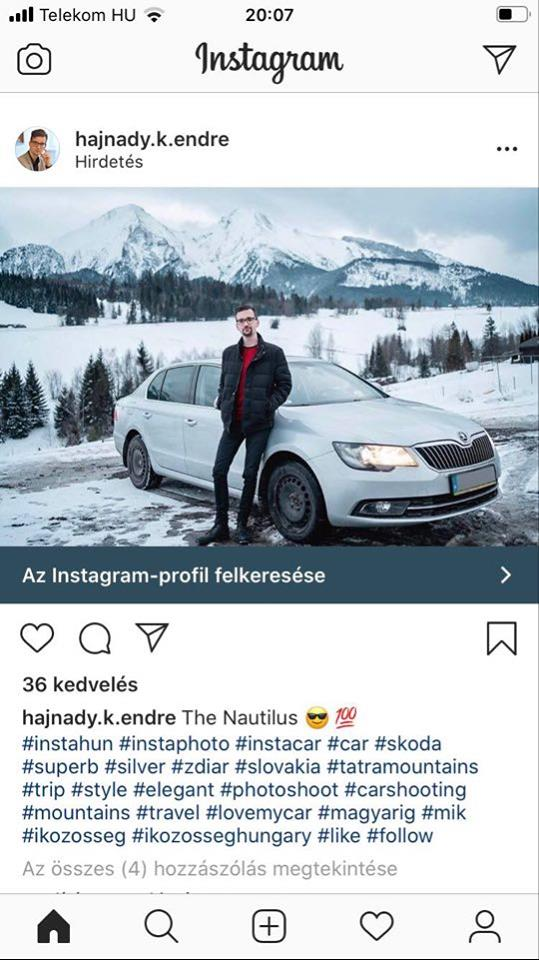Open the #tatramountains hashtag

402,767
